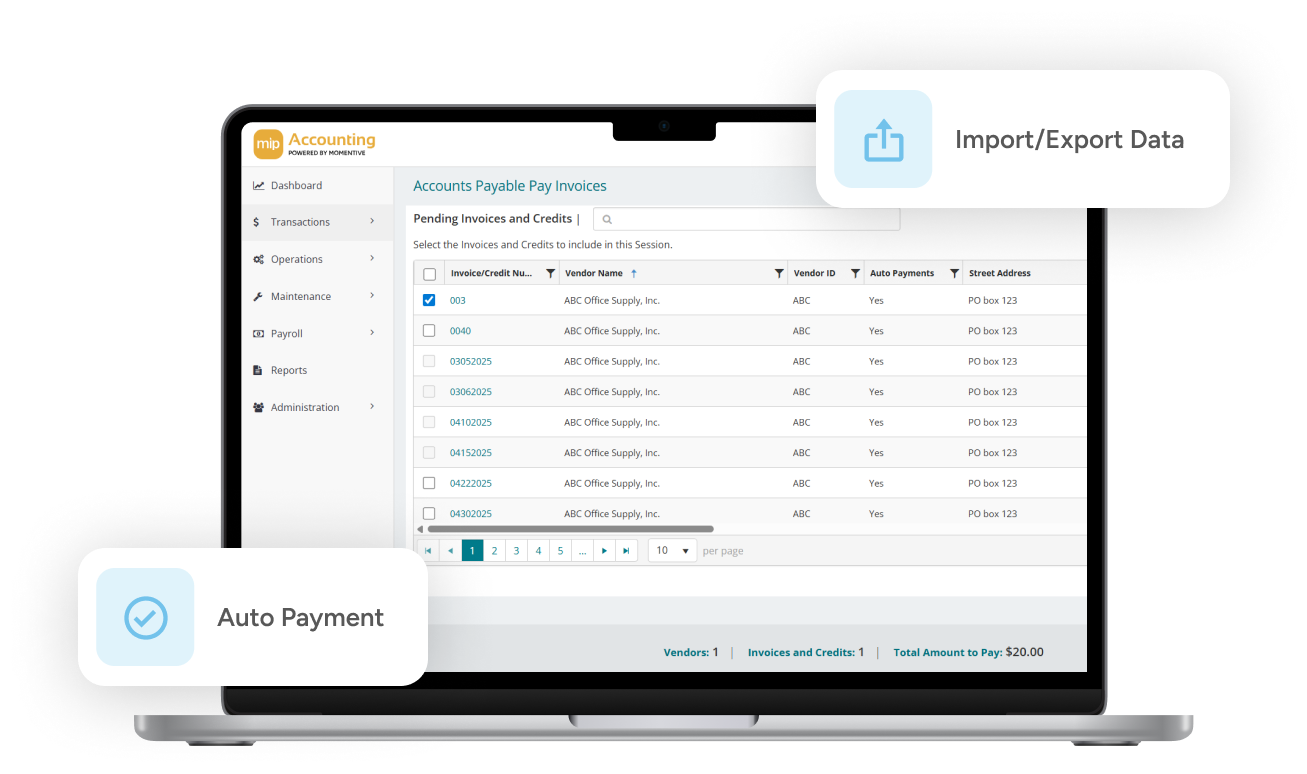Click the Pending Invoices search field
Viewport: 1307px width, 774px height.
pos(746,219)
